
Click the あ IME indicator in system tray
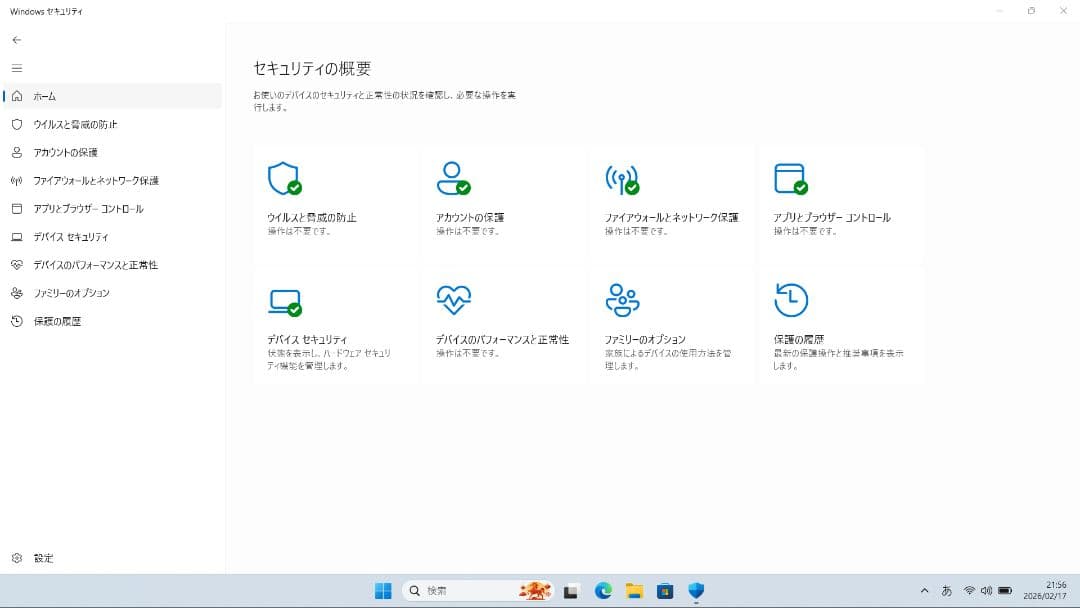pos(947,590)
